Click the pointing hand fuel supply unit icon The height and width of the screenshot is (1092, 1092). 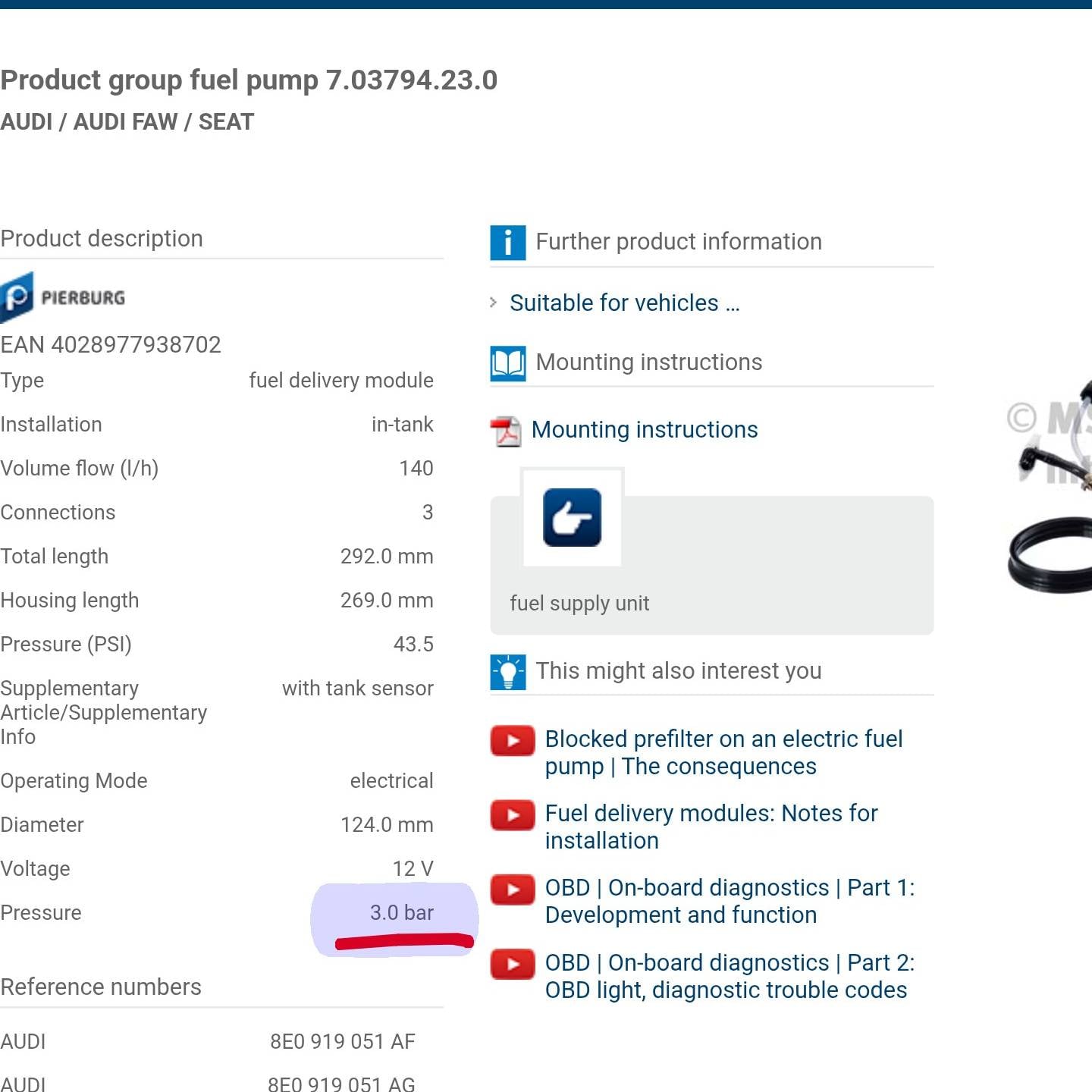pyautogui.click(x=573, y=518)
